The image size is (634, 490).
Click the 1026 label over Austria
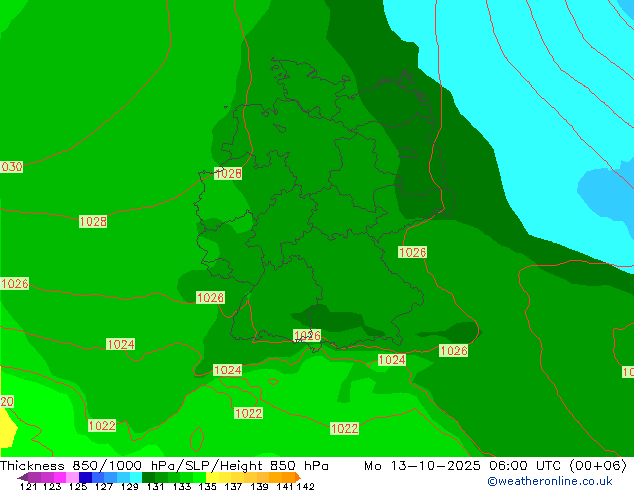(x=454, y=351)
